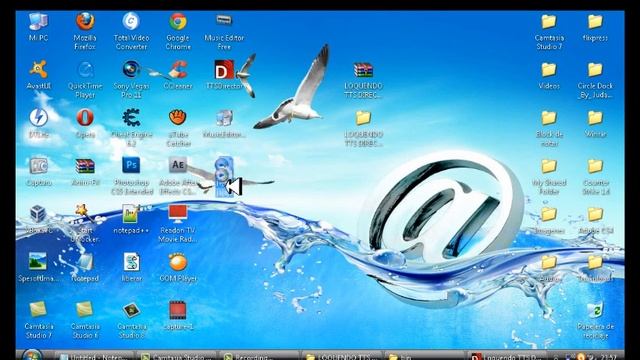Screen dimensions: 640x360
Task: Select the TTSDirector red D icon
Action: click(x=224, y=70)
